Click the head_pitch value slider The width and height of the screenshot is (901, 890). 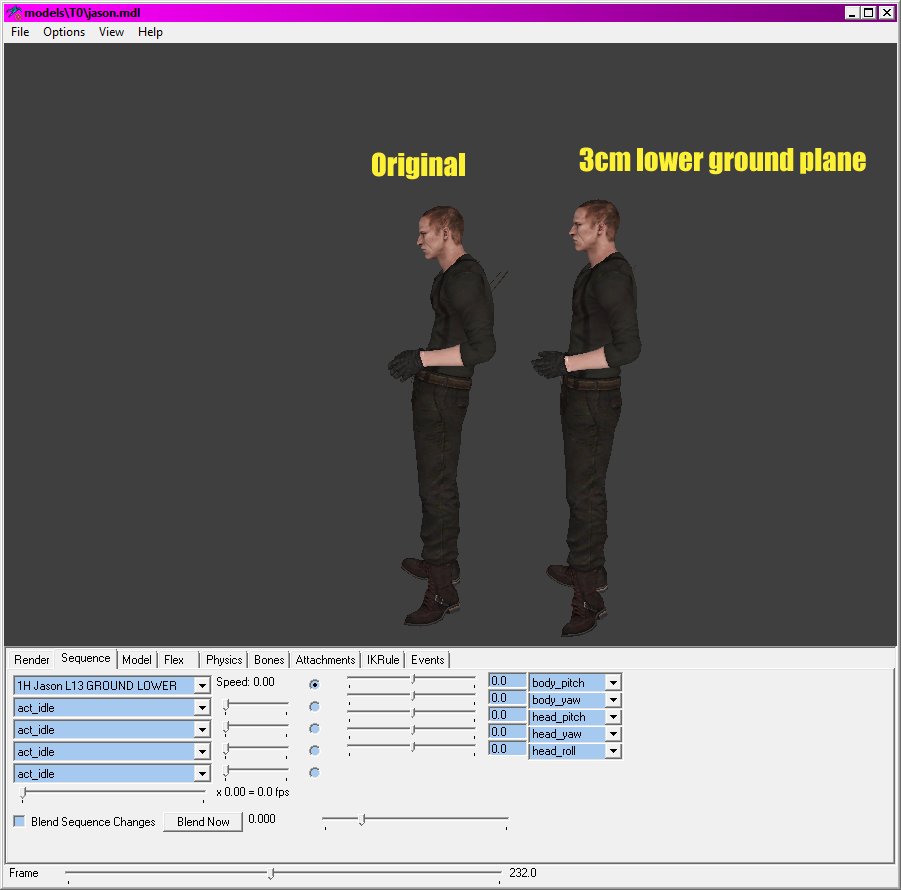(x=411, y=713)
